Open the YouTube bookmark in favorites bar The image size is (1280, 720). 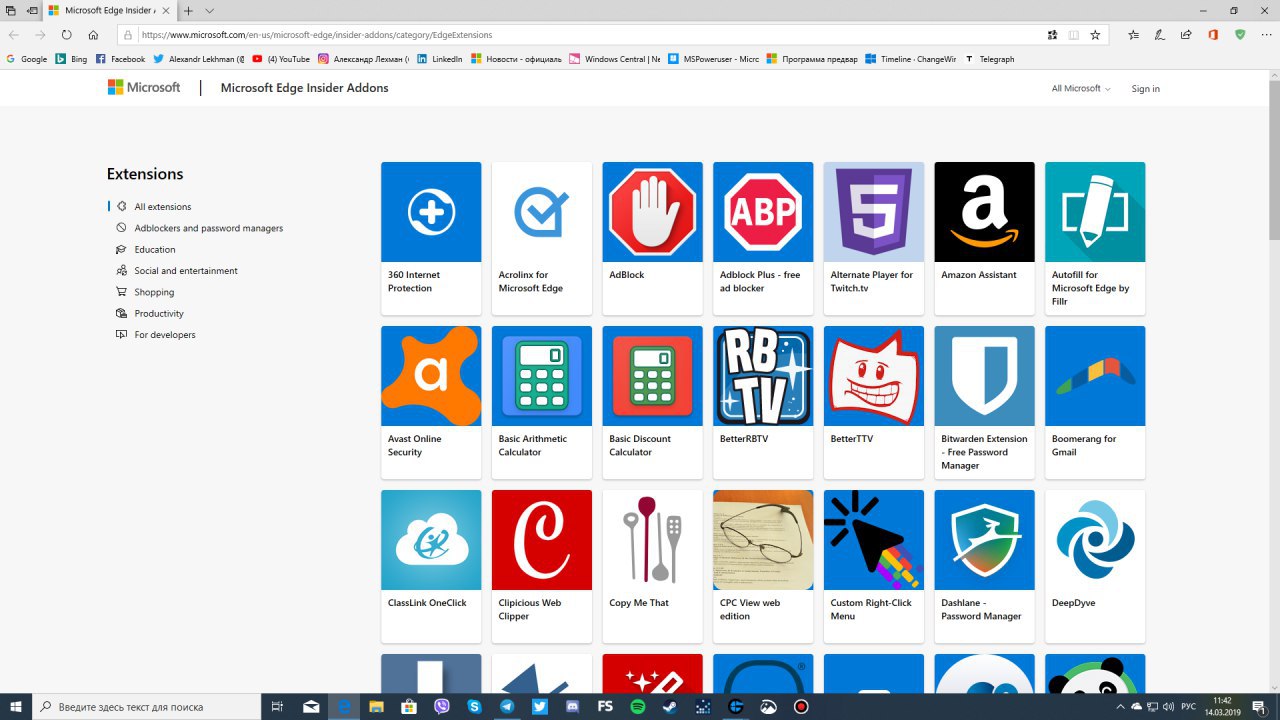click(281, 59)
